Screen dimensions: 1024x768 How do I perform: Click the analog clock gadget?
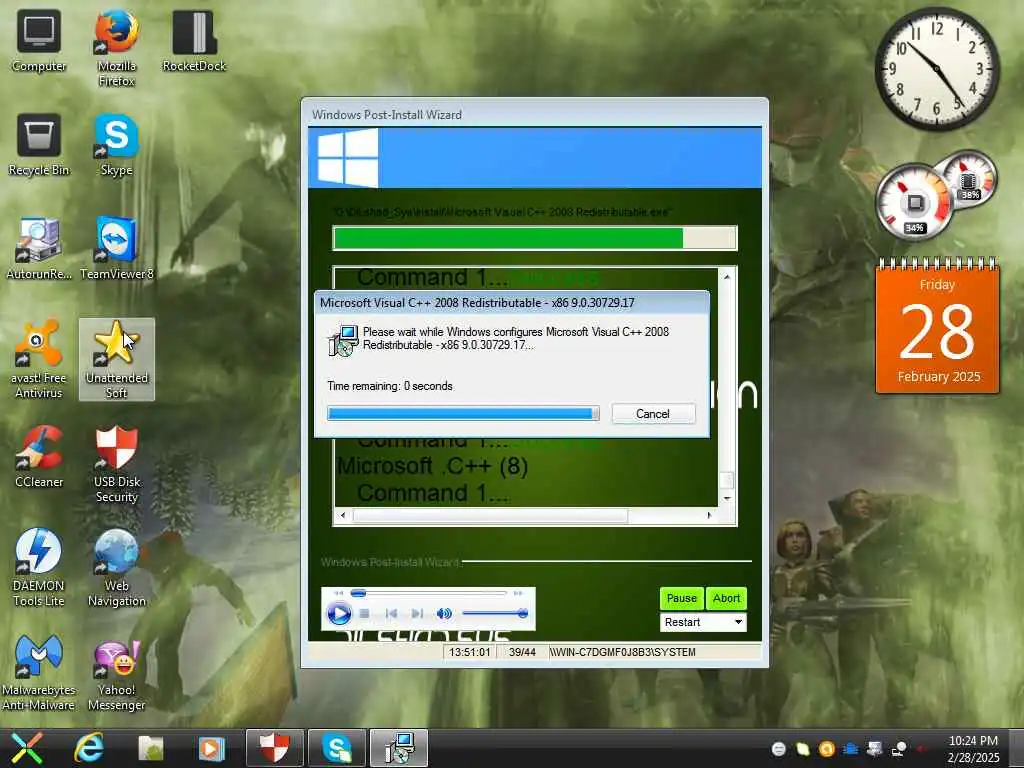click(936, 69)
